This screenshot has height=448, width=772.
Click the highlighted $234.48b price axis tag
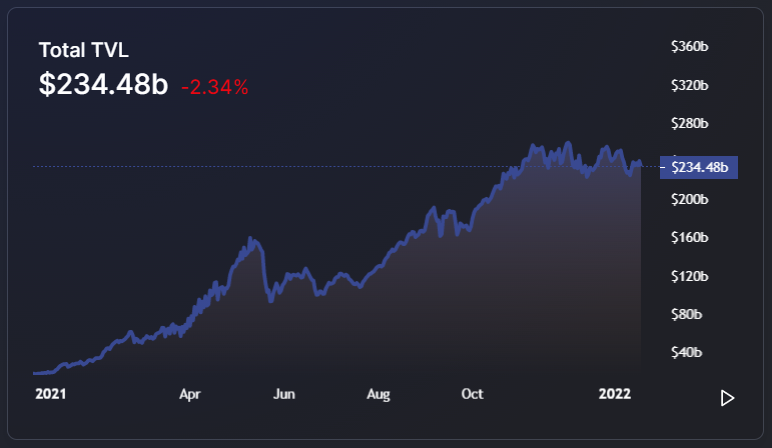pyautogui.click(x=698, y=167)
